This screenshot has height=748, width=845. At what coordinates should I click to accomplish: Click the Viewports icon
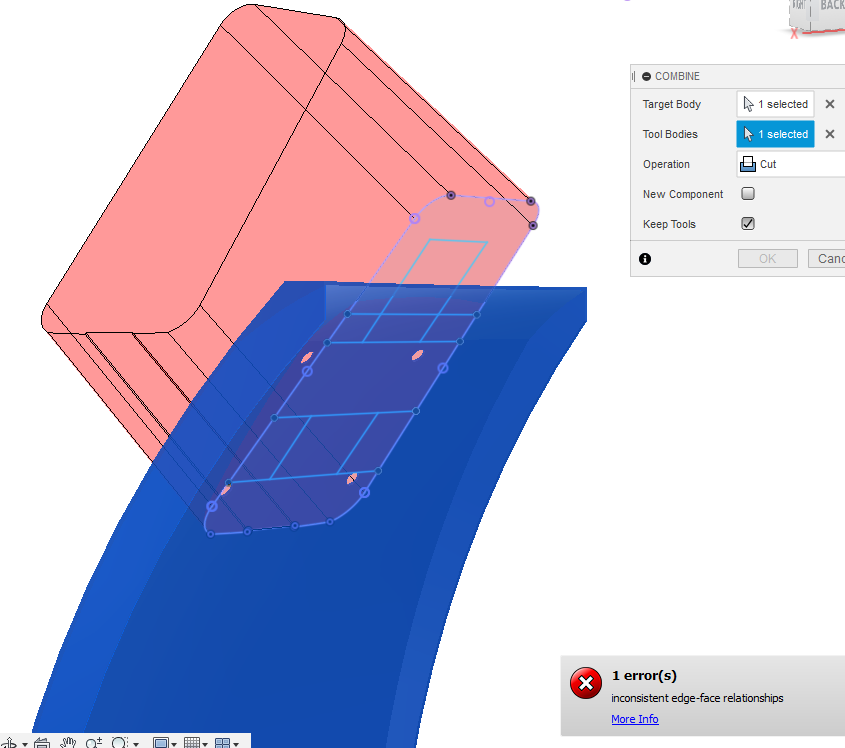222,741
